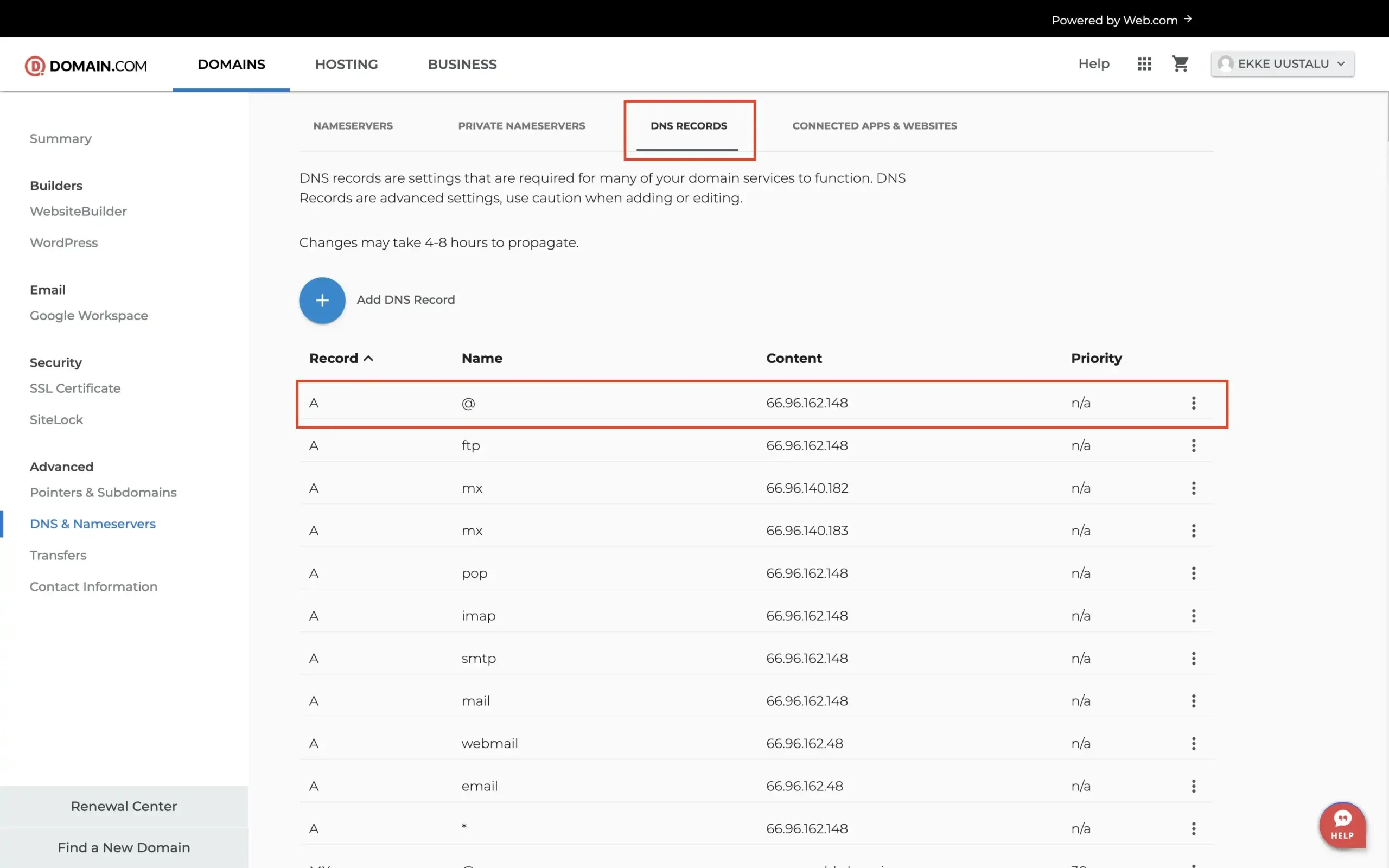1389x868 pixels.
Task: Open the three-dot menu on the @ record row
Action: (1193, 403)
